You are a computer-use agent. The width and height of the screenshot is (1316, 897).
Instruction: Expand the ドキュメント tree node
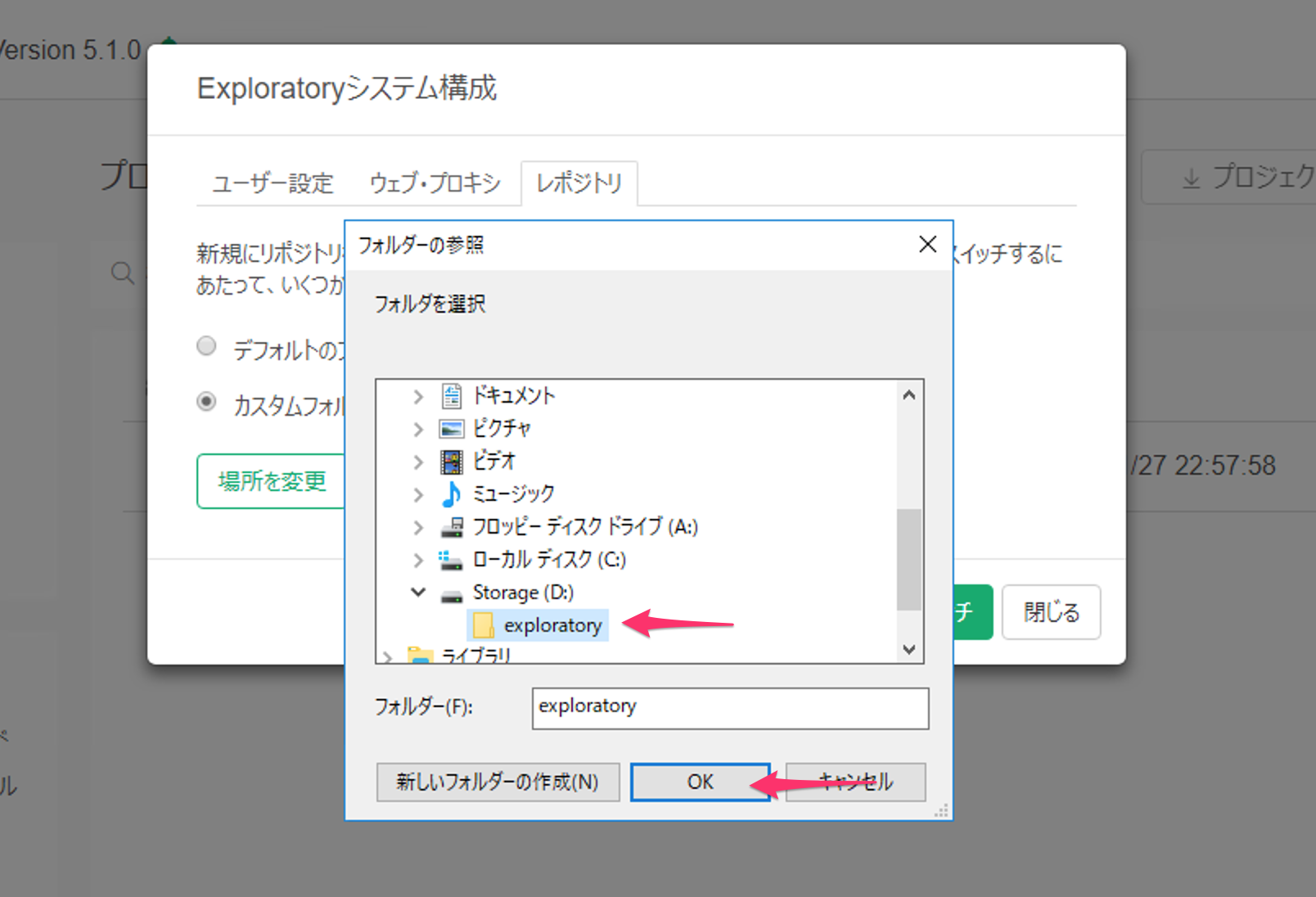[x=418, y=397]
